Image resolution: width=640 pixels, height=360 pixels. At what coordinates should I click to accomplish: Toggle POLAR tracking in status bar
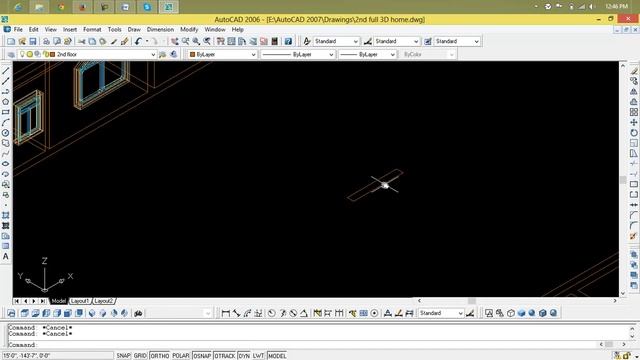point(181,356)
